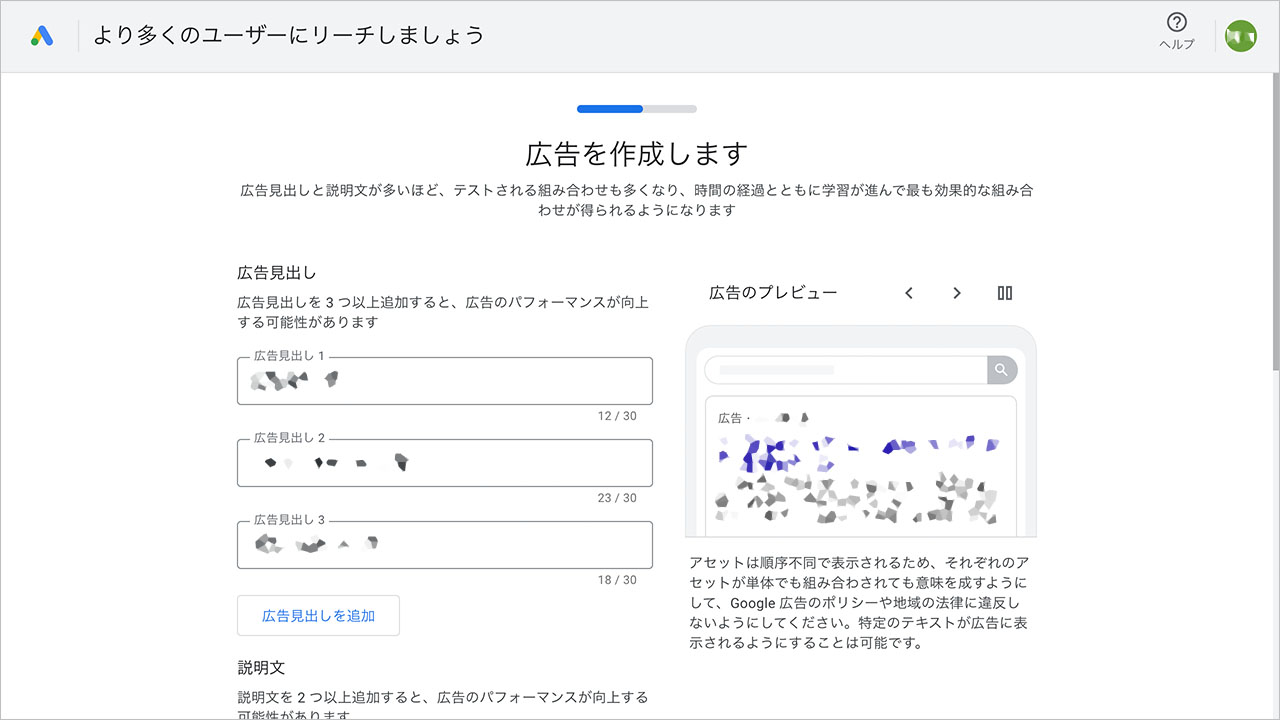Click the blue segment of the progress bar
This screenshot has height=720, width=1280.
[608, 109]
